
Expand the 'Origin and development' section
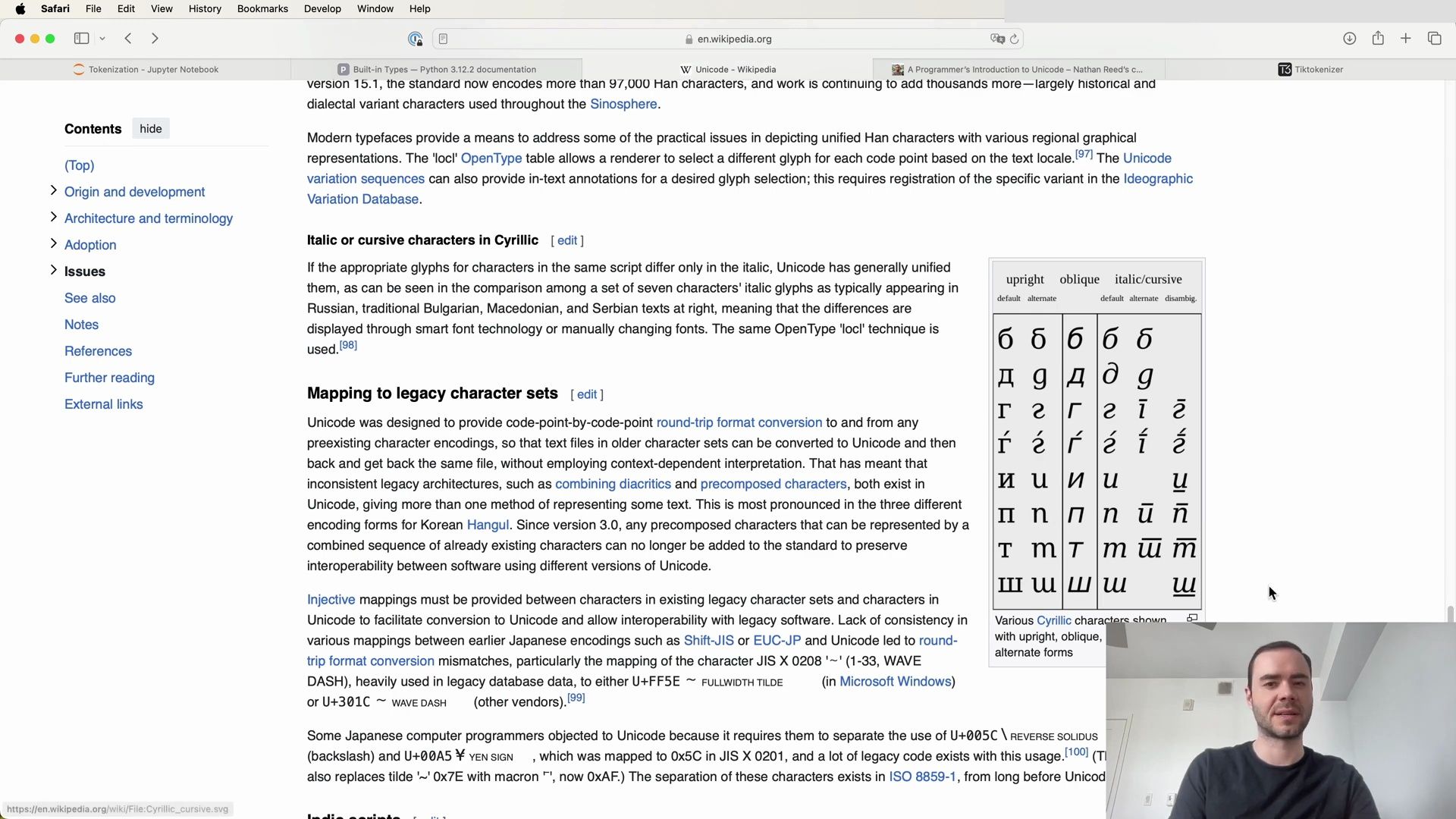coord(53,191)
